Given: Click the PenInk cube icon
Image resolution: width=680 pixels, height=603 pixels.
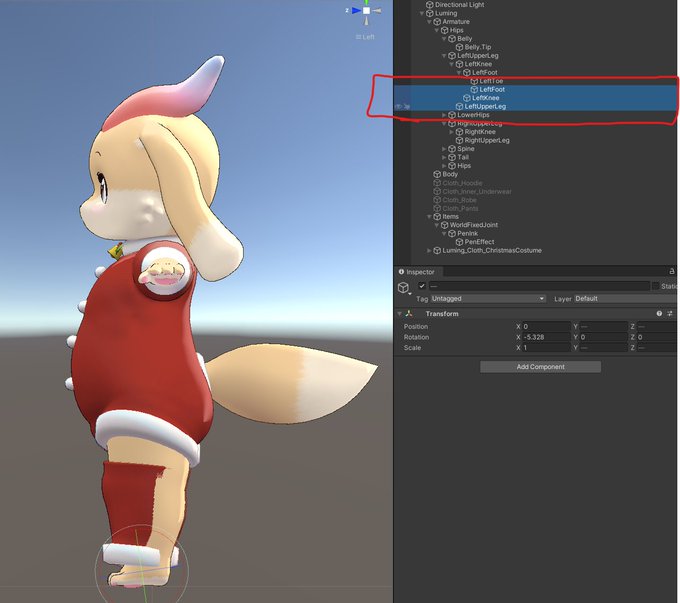Looking at the screenshot, I should click(452, 233).
